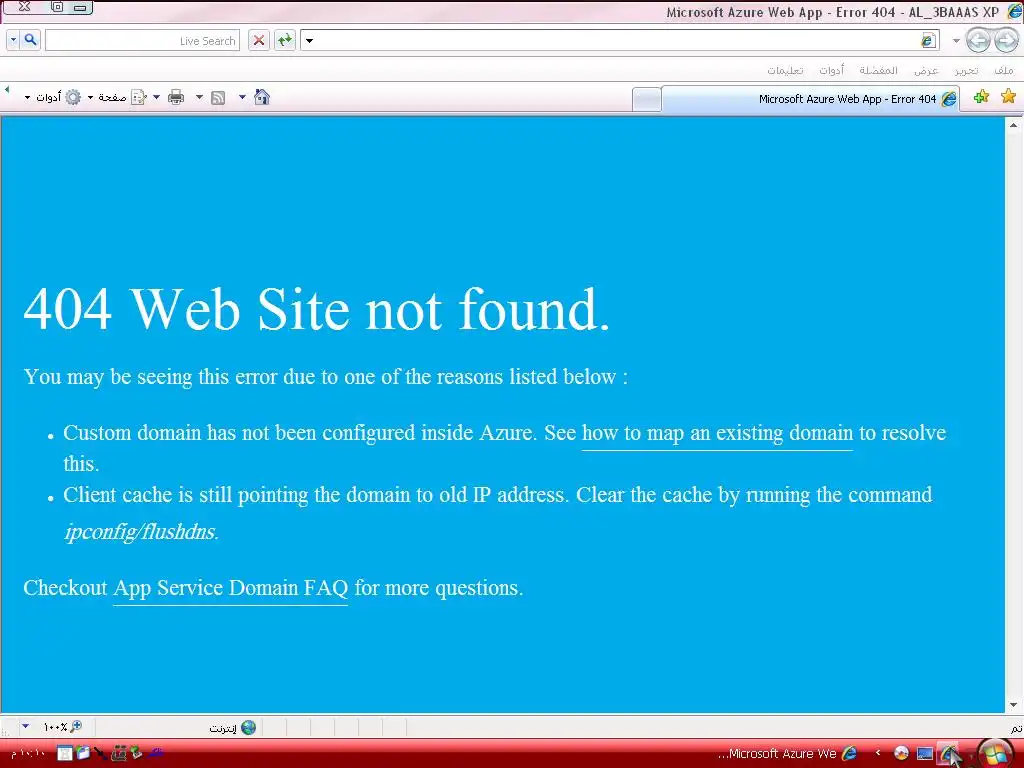The height and width of the screenshot is (768, 1024).
Task: Expand the address bar history dropdown
Action: point(310,40)
